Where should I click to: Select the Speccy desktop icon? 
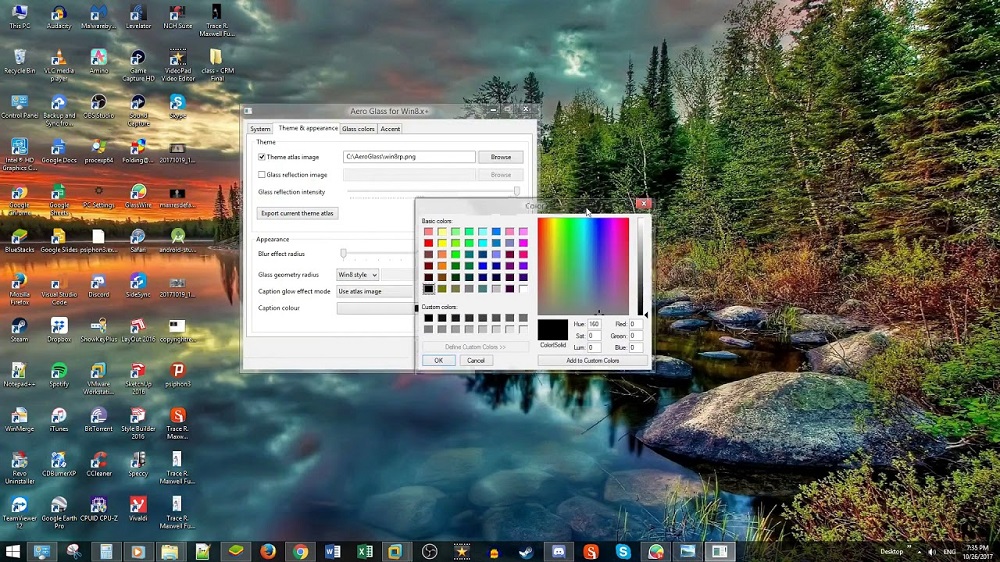(x=138, y=463)
